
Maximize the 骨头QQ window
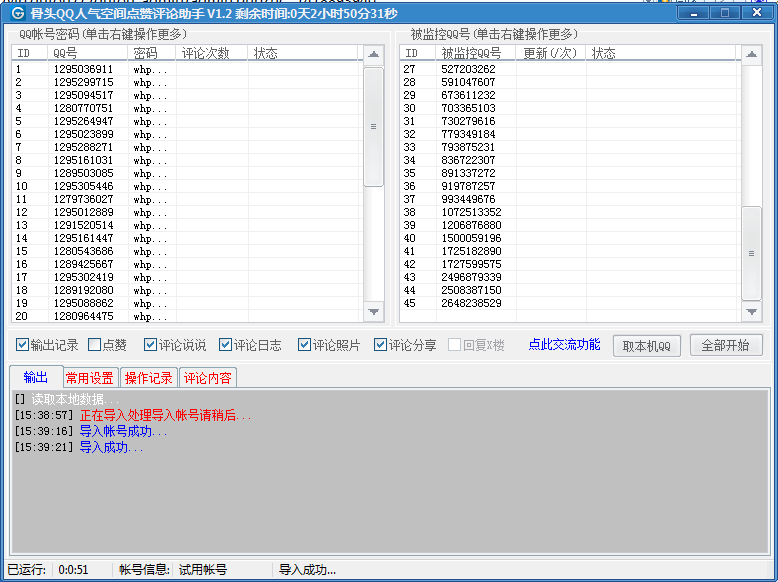[724, 13]
